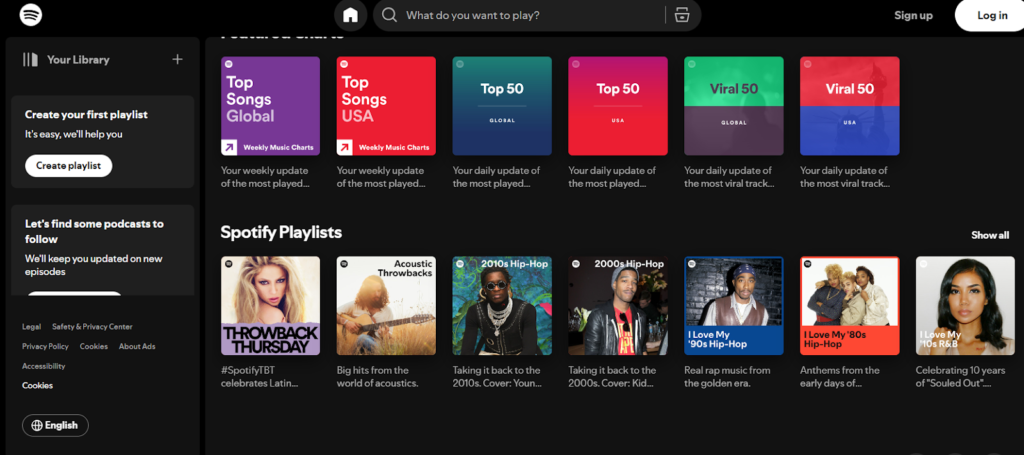Click the Spotify Playlists section heading

(x=281, y=232)
